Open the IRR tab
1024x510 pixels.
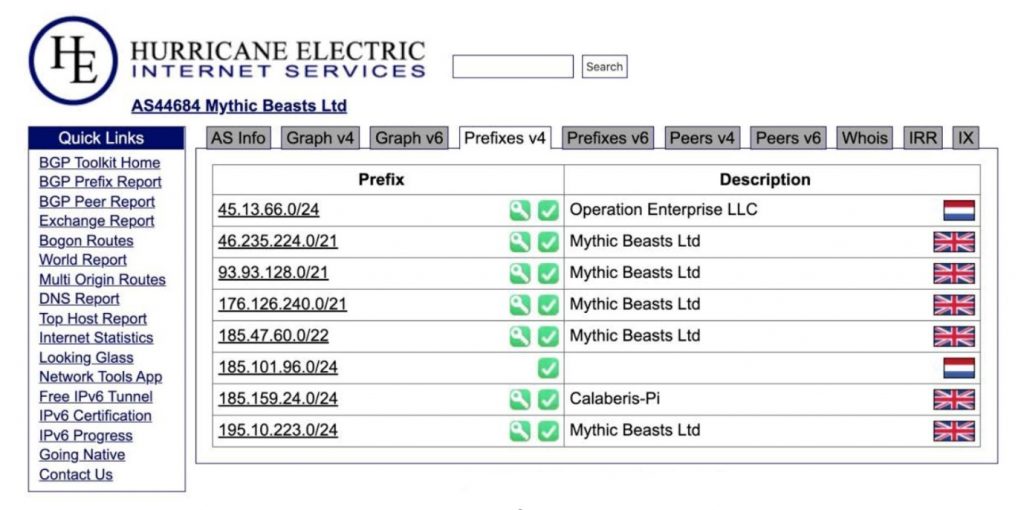click(x=923, y=138)
